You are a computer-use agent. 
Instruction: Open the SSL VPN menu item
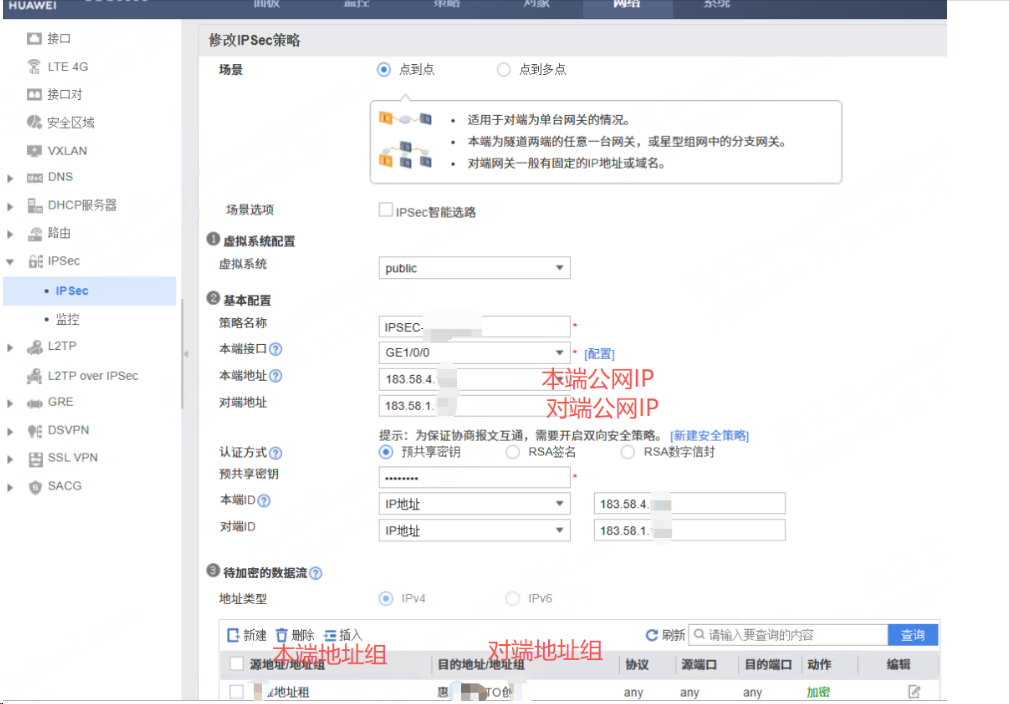point(72,458)
